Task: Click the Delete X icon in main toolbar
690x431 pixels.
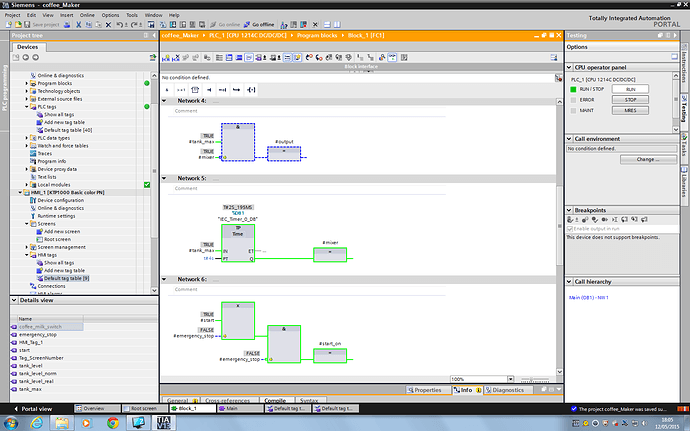Action: [x=108, y=25]
